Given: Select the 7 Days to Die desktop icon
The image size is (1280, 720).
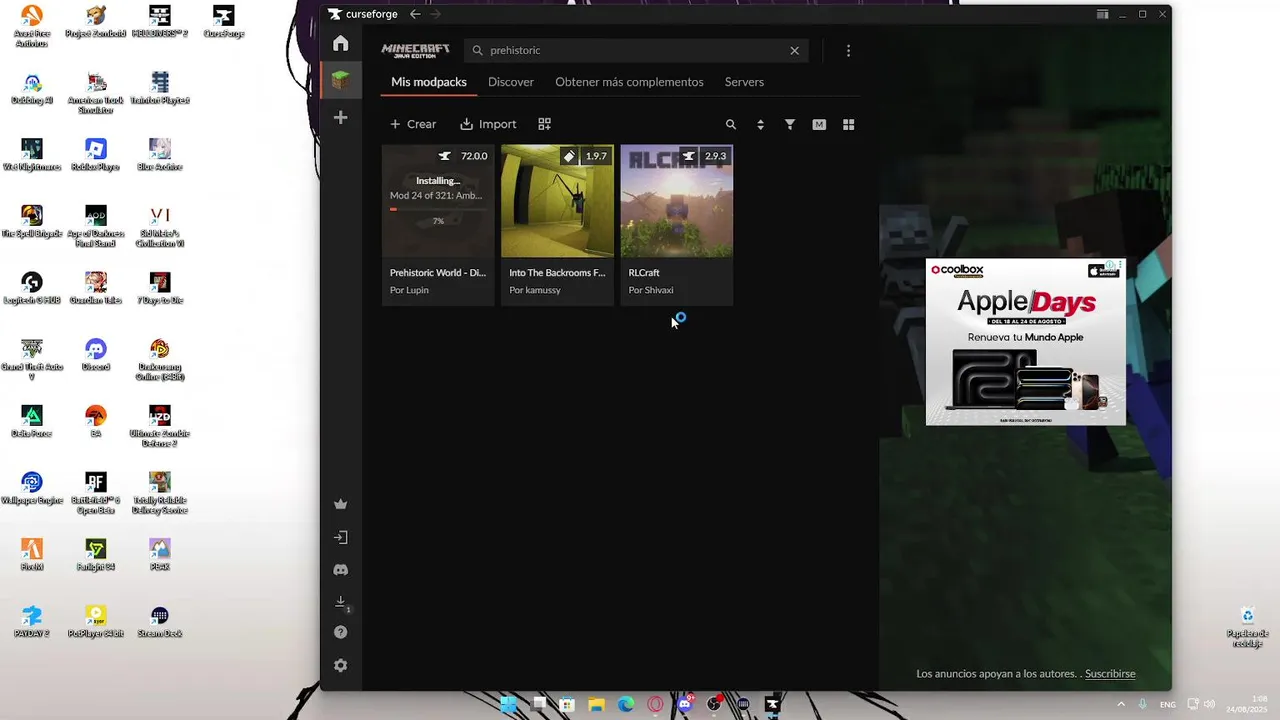Looking at the screenshot, I should 160,288.
